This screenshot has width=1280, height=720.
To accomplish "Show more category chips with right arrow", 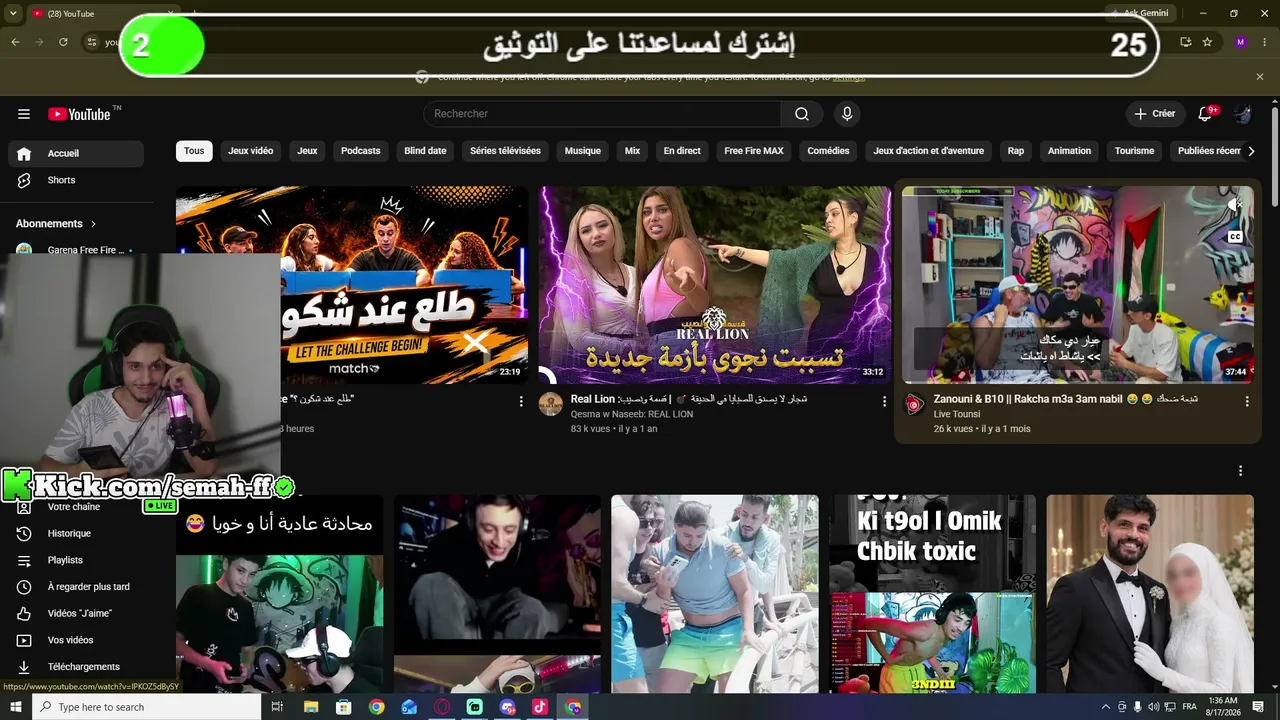I will point(1251,151).
